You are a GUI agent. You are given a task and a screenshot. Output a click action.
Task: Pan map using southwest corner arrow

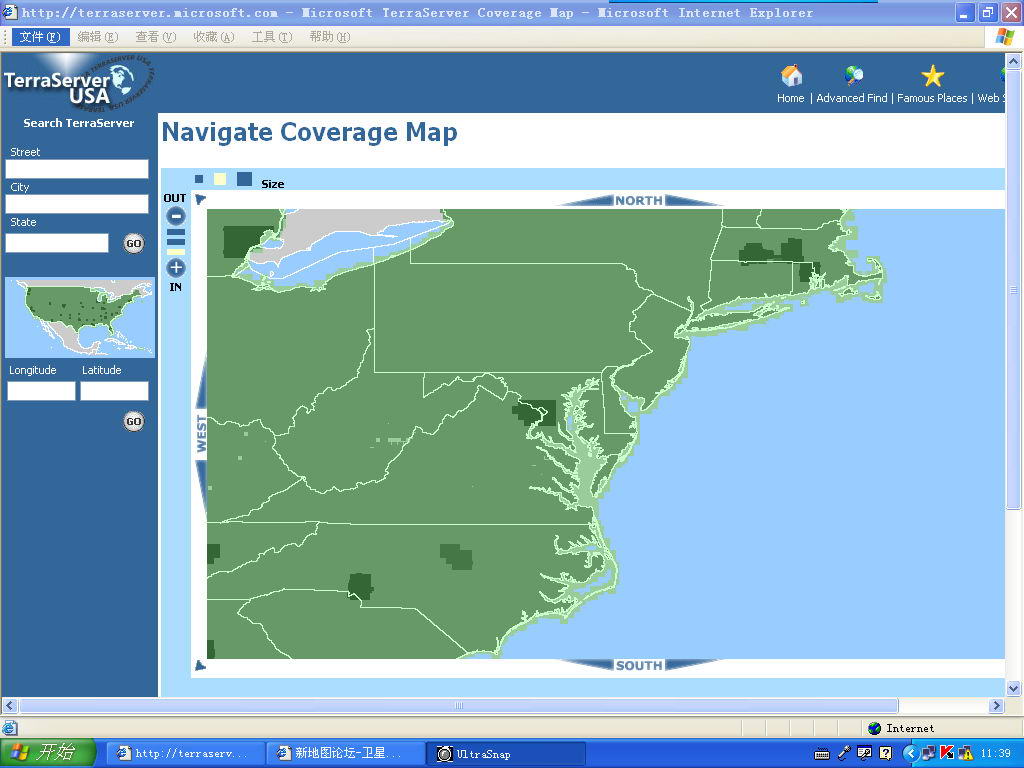click(200, 666)
